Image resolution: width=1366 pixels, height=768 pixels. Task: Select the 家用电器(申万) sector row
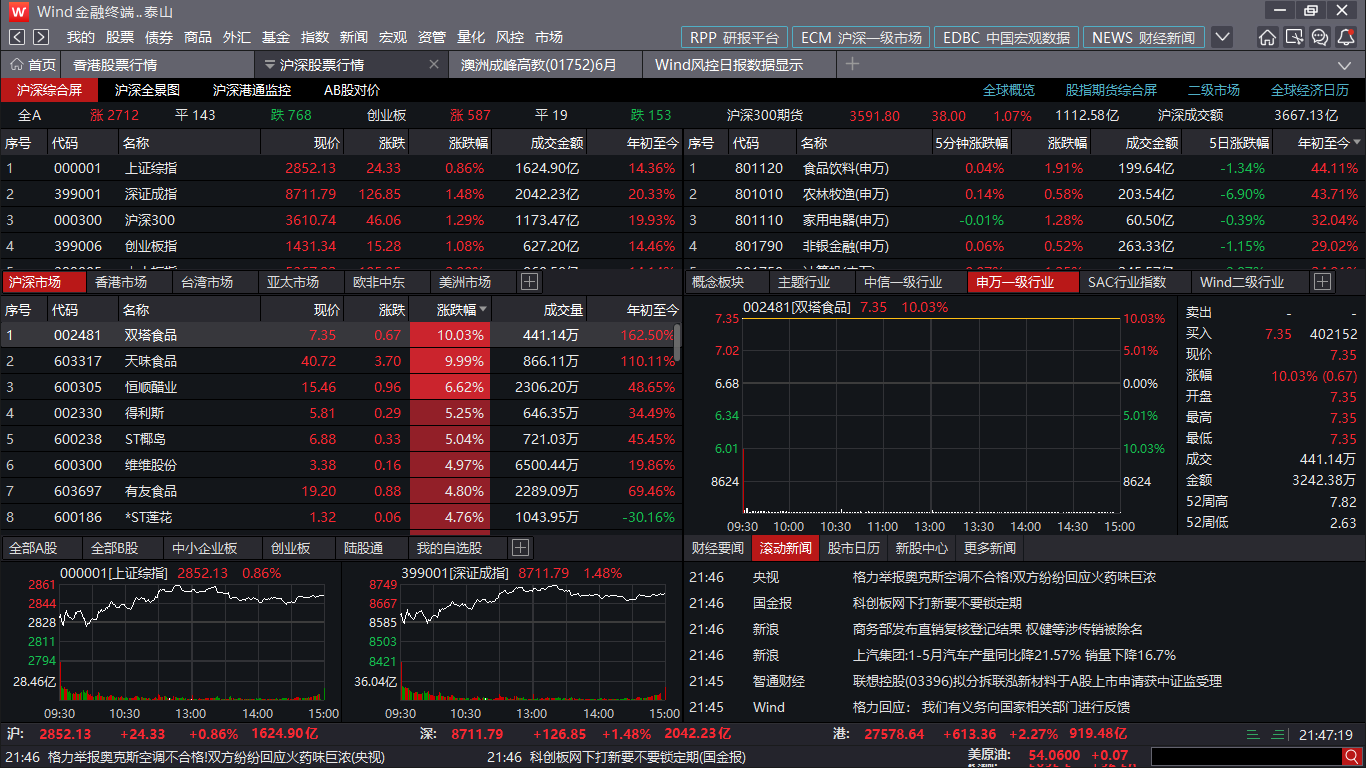point(1025,220)
